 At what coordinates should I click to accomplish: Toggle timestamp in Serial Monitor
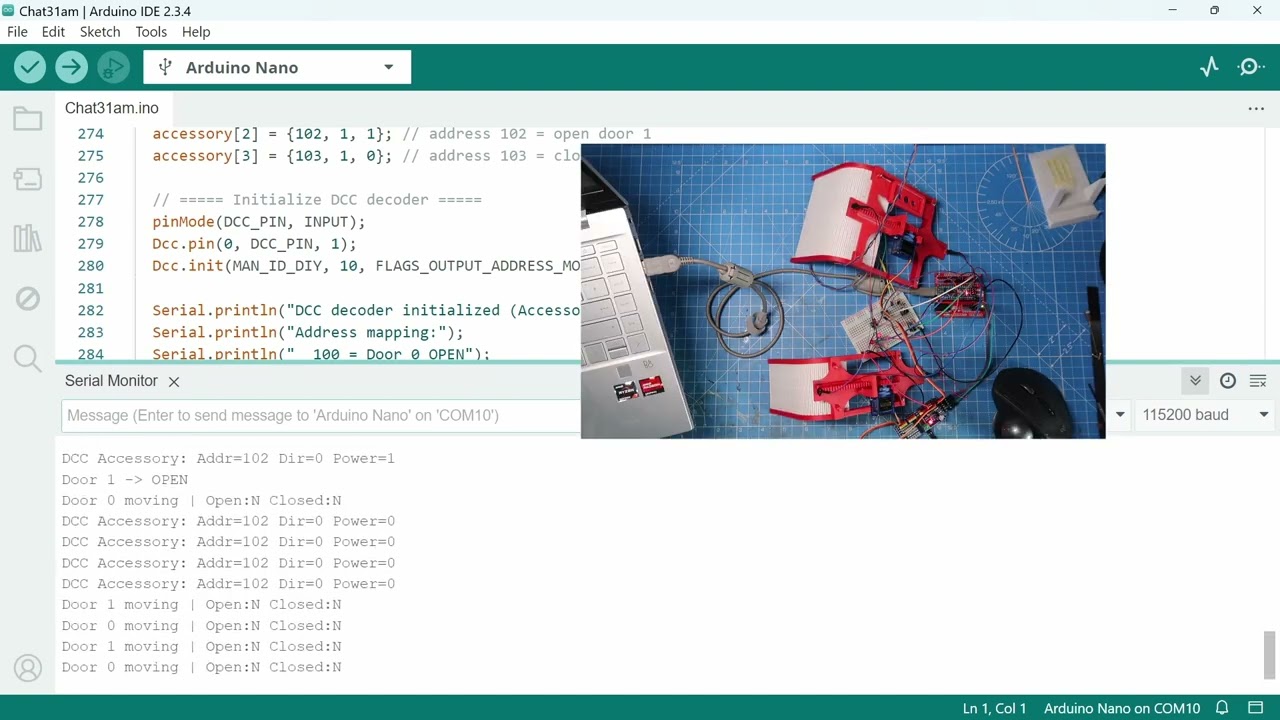tap(1228, 381)
